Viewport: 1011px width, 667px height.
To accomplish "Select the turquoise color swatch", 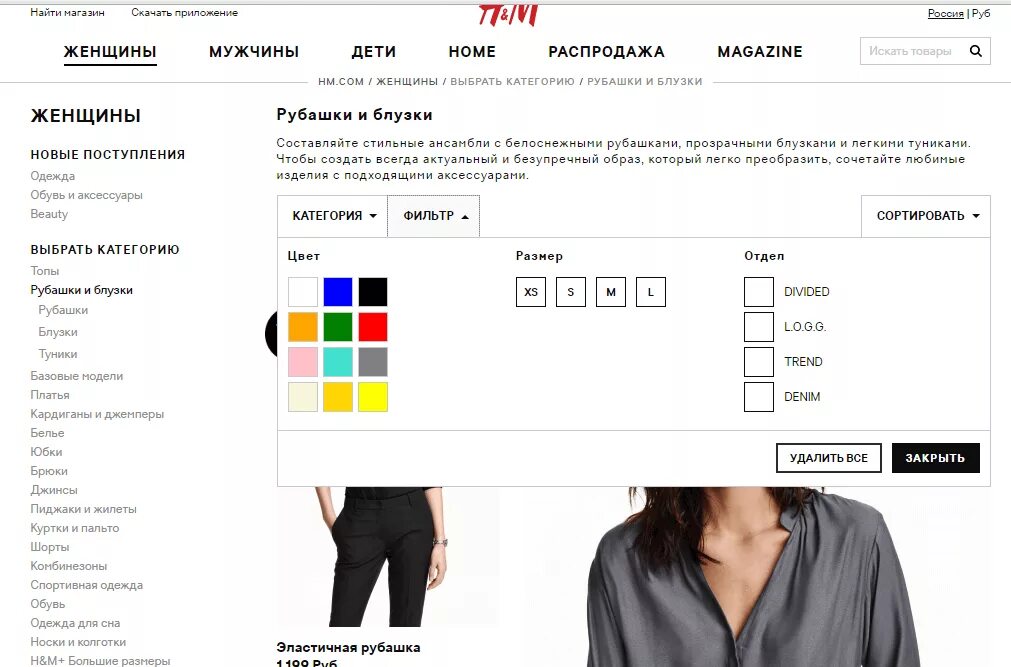I will coord(338,362).
